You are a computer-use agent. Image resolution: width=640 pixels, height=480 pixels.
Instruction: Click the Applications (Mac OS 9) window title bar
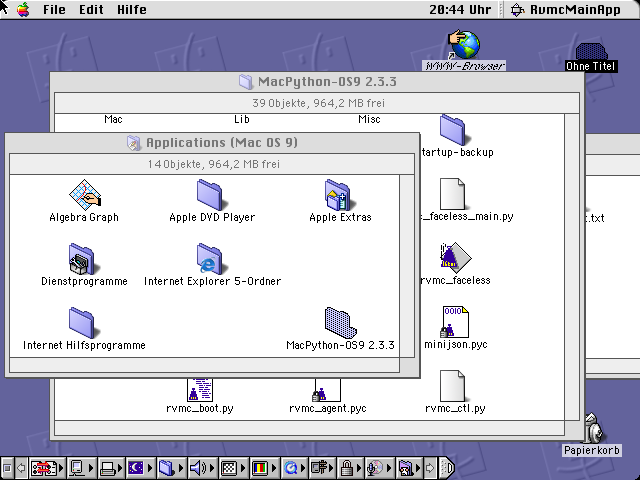(x=212, y=142)
